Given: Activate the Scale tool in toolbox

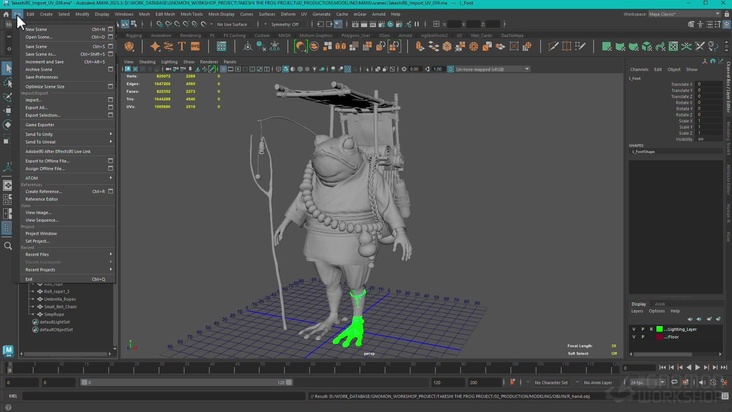Looking at the screenshot, I should [7, 140].
